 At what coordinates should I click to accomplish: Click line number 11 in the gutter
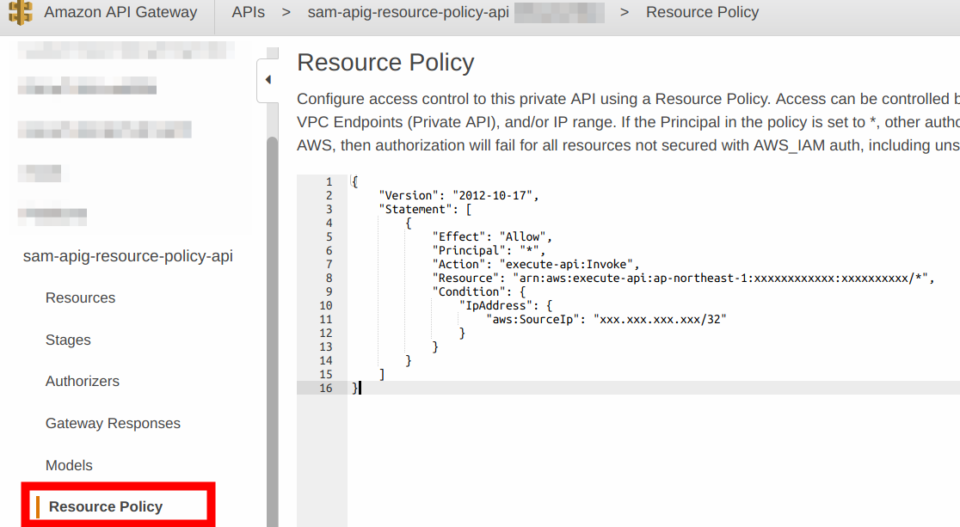326,320
